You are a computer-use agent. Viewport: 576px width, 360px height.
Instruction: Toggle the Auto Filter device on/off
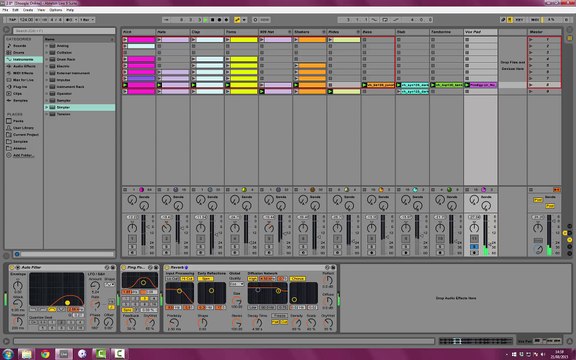(x=11, y=267)
